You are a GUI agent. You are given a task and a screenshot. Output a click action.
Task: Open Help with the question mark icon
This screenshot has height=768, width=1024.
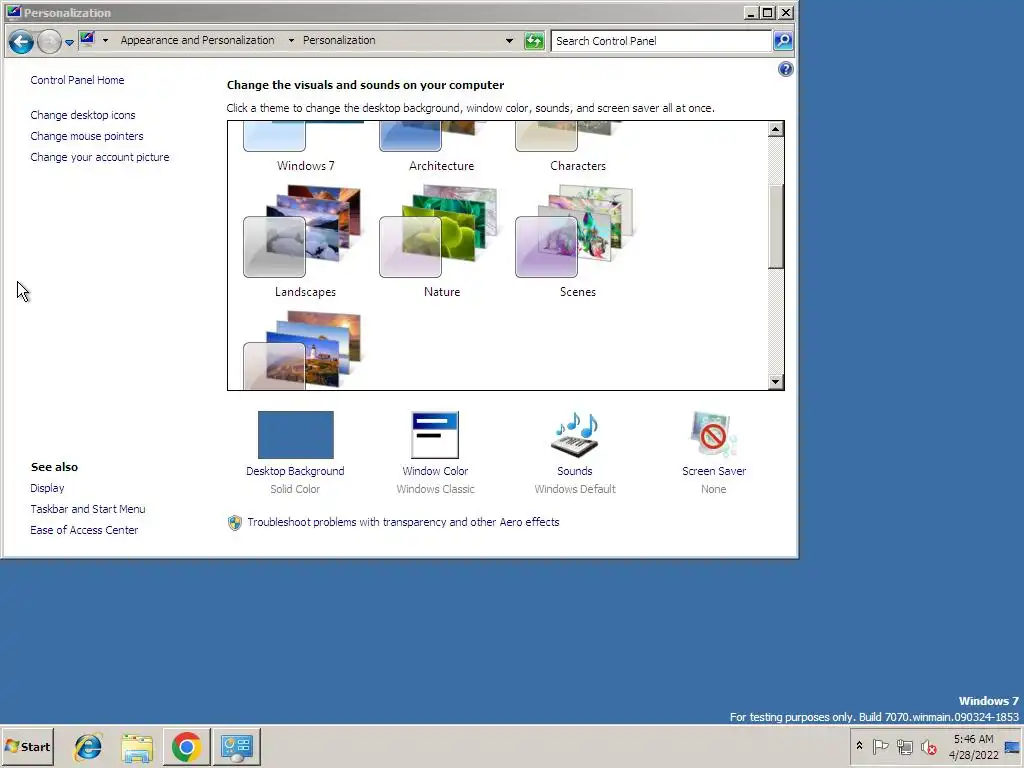(x=786, y=69)
